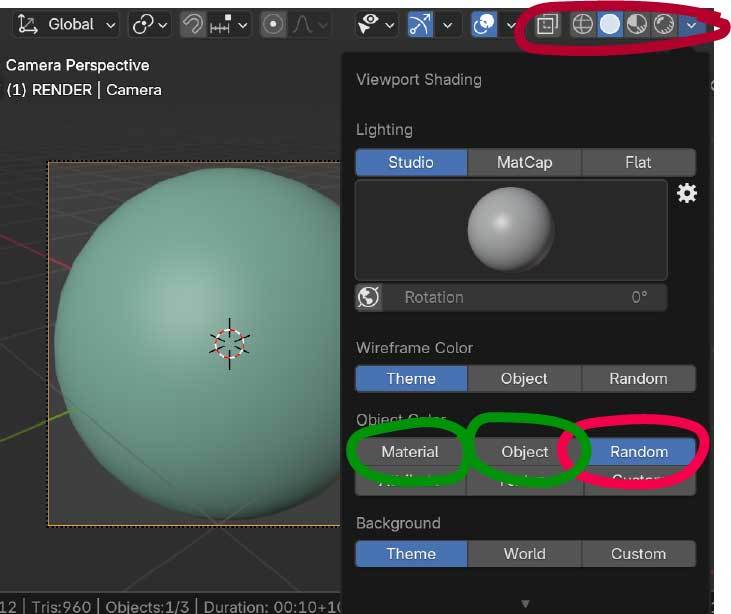Click the down arrow below Background

coord(525,603)
